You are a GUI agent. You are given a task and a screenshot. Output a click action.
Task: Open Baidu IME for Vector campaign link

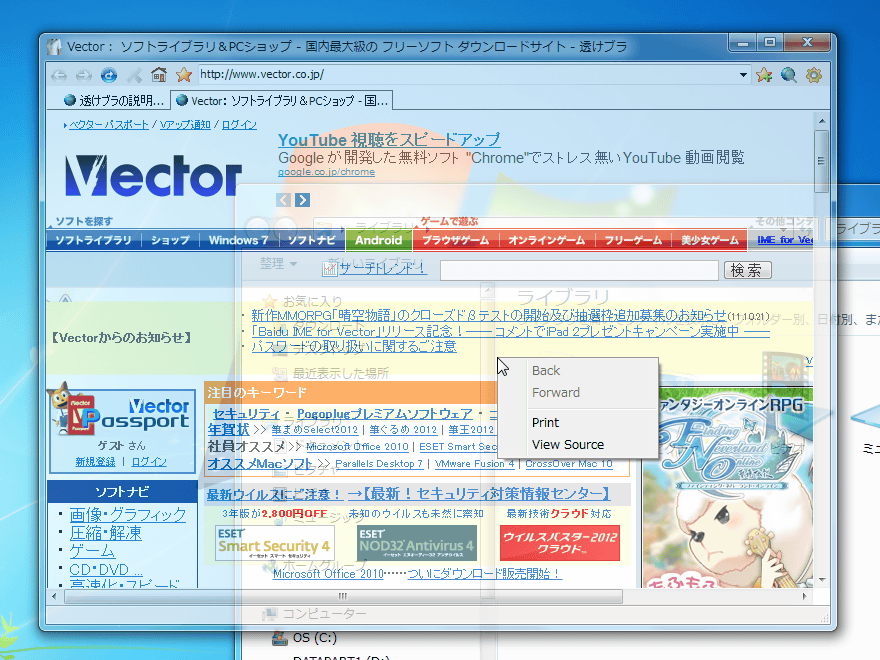[x=510, y=331]
